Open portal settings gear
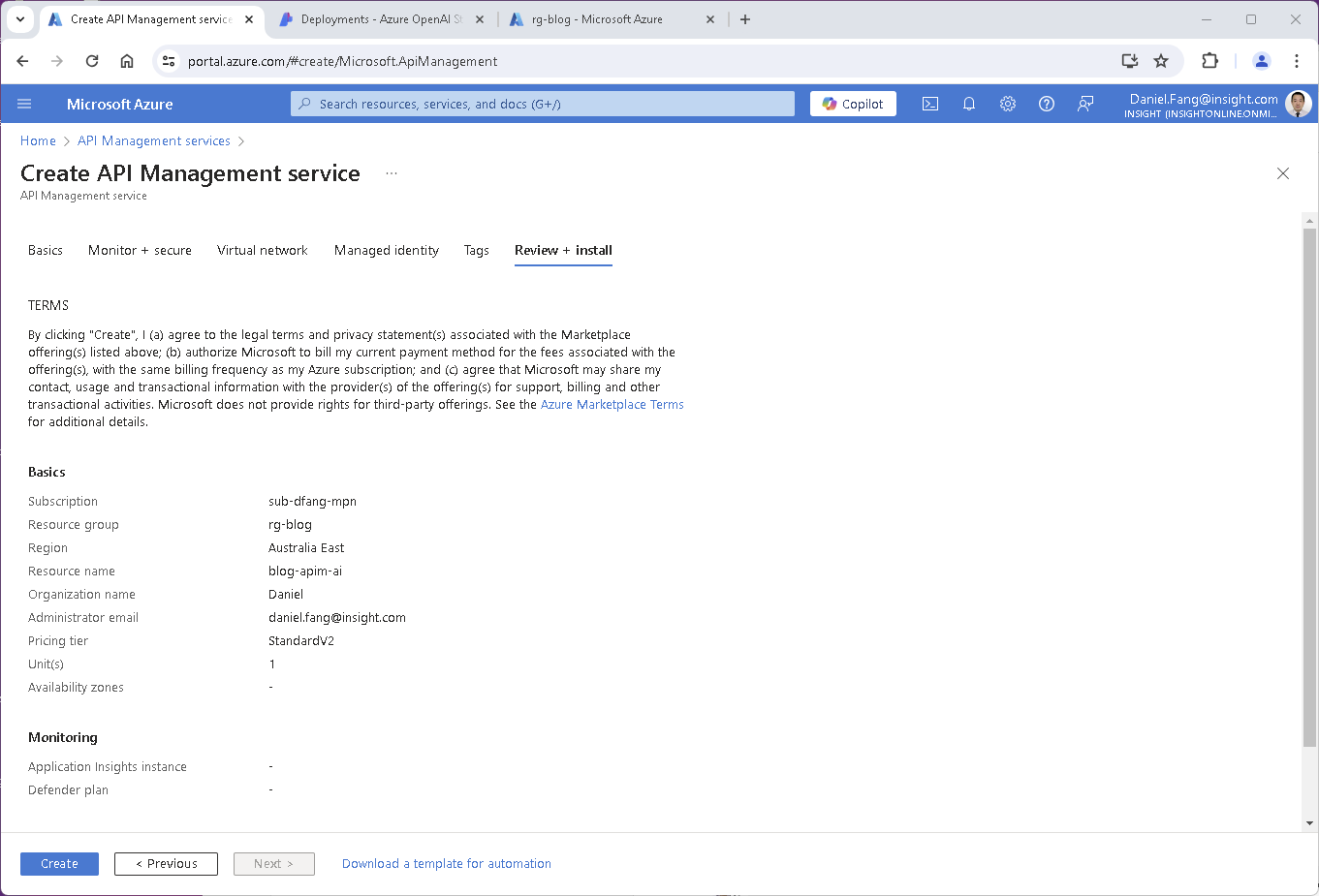 click(x=1008, y=104)
